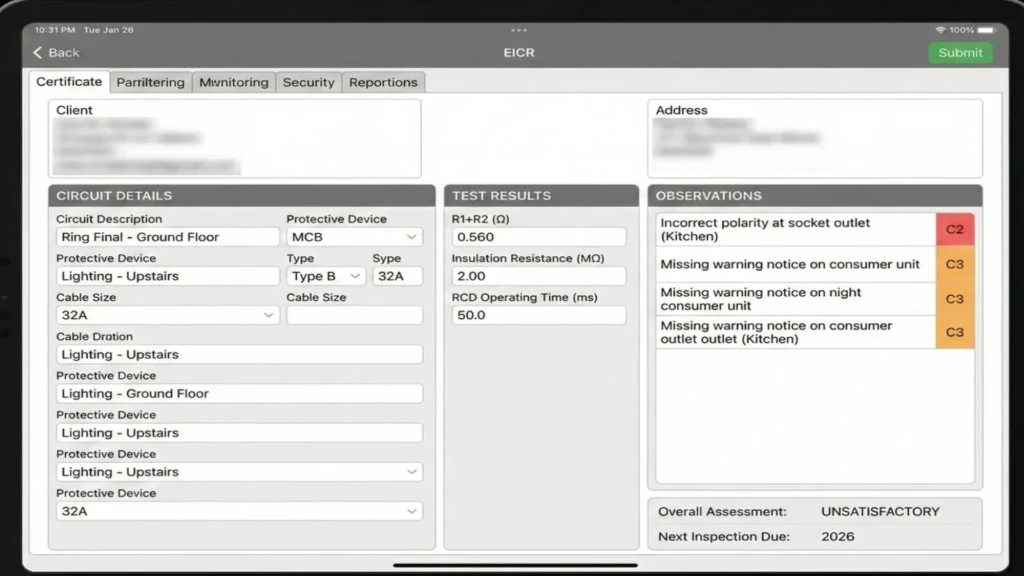This screenshot has width=1024, height=576.
Task: Tap the Back chevron in the navigation bar
Action: pos(38,52)
